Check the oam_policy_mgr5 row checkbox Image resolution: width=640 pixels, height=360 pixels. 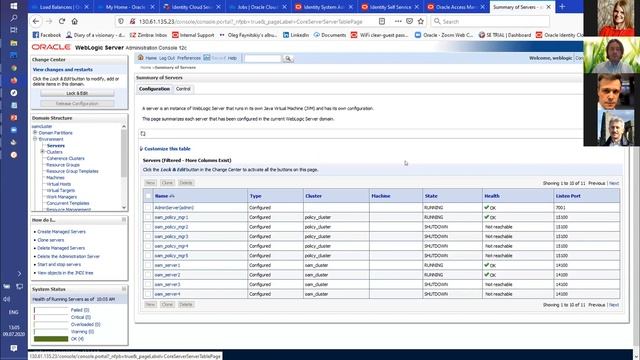pos(148,256)
